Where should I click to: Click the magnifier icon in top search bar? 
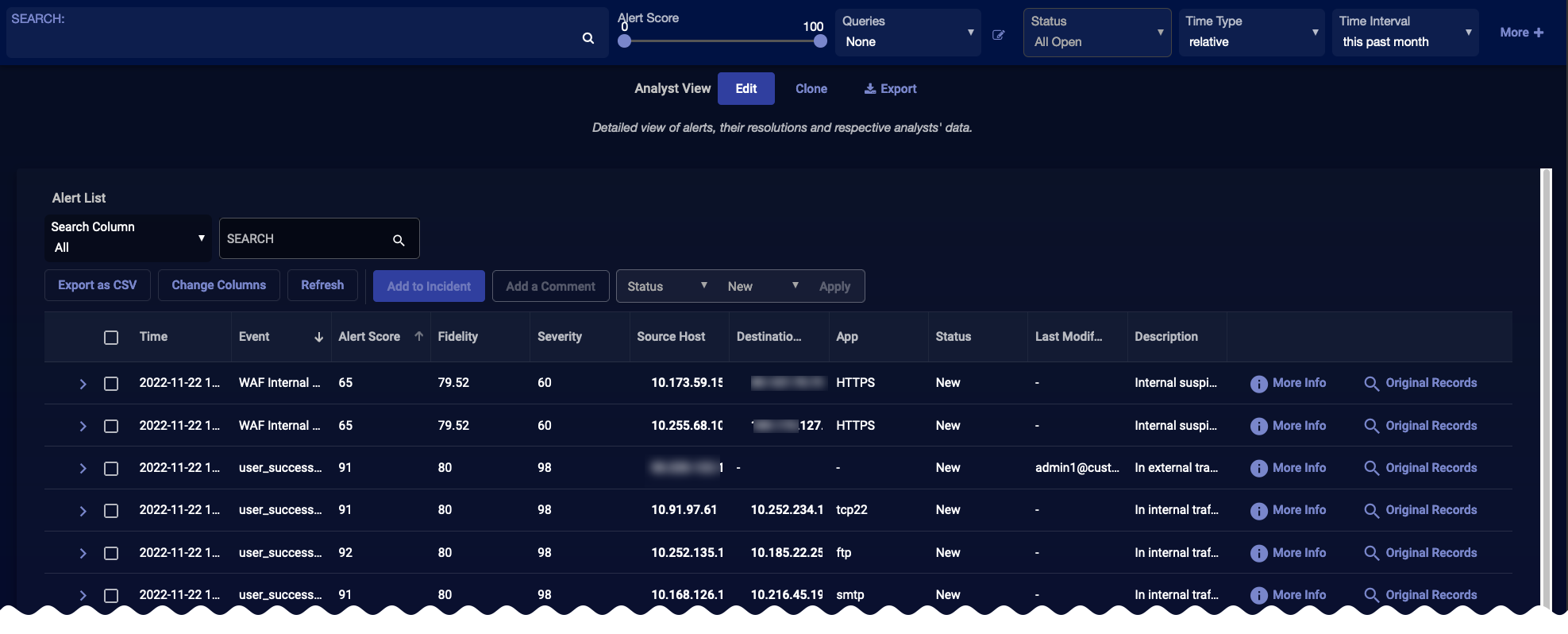pyautogui.click(x=588, y=38)
